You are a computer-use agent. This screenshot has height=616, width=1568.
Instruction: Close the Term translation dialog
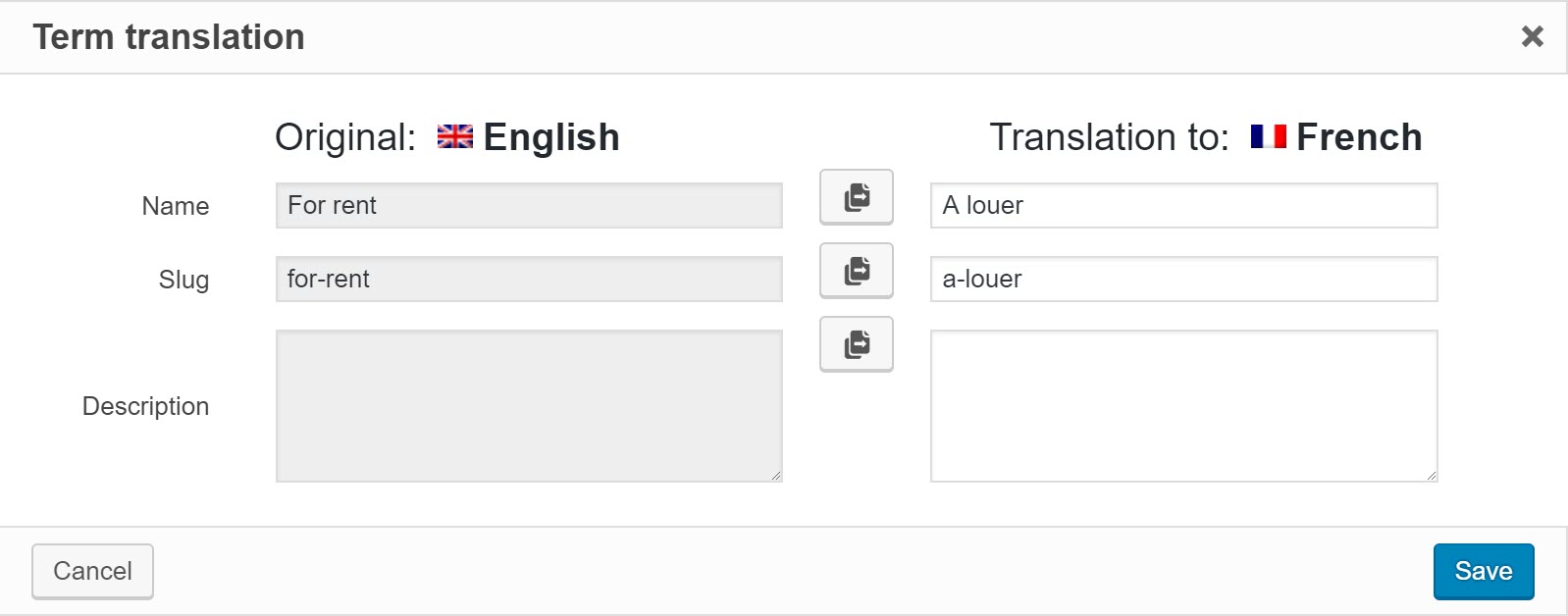(x=1532, y=36)
